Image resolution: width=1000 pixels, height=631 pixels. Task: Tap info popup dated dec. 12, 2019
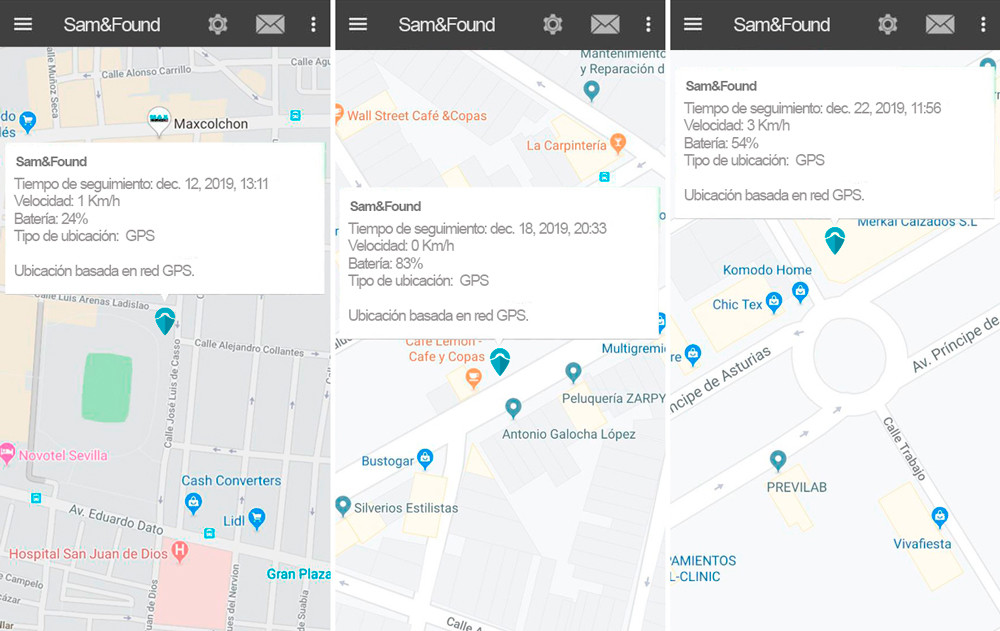point(165,218)
